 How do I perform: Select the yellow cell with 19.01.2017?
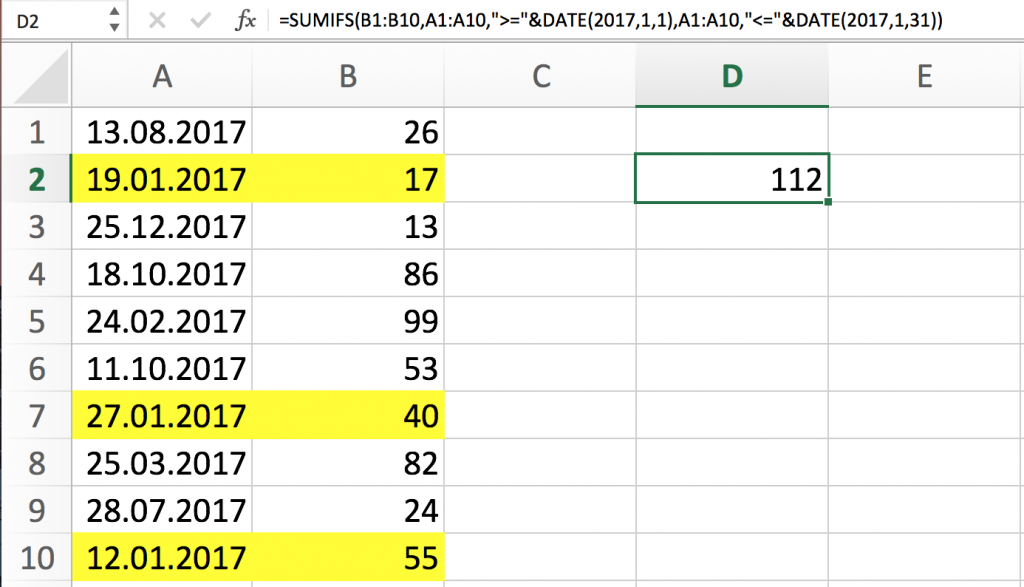tap(162, 179)
